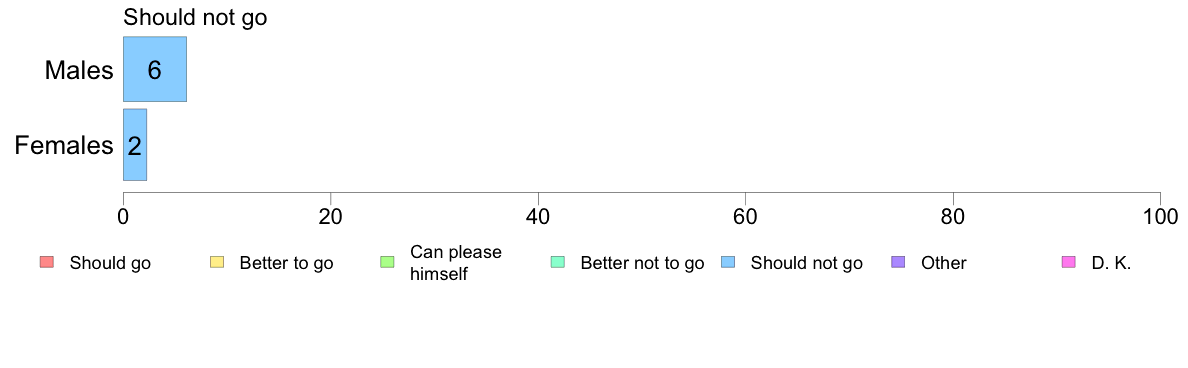Click the 40 tick on the x-axis

tap(538, 217)
